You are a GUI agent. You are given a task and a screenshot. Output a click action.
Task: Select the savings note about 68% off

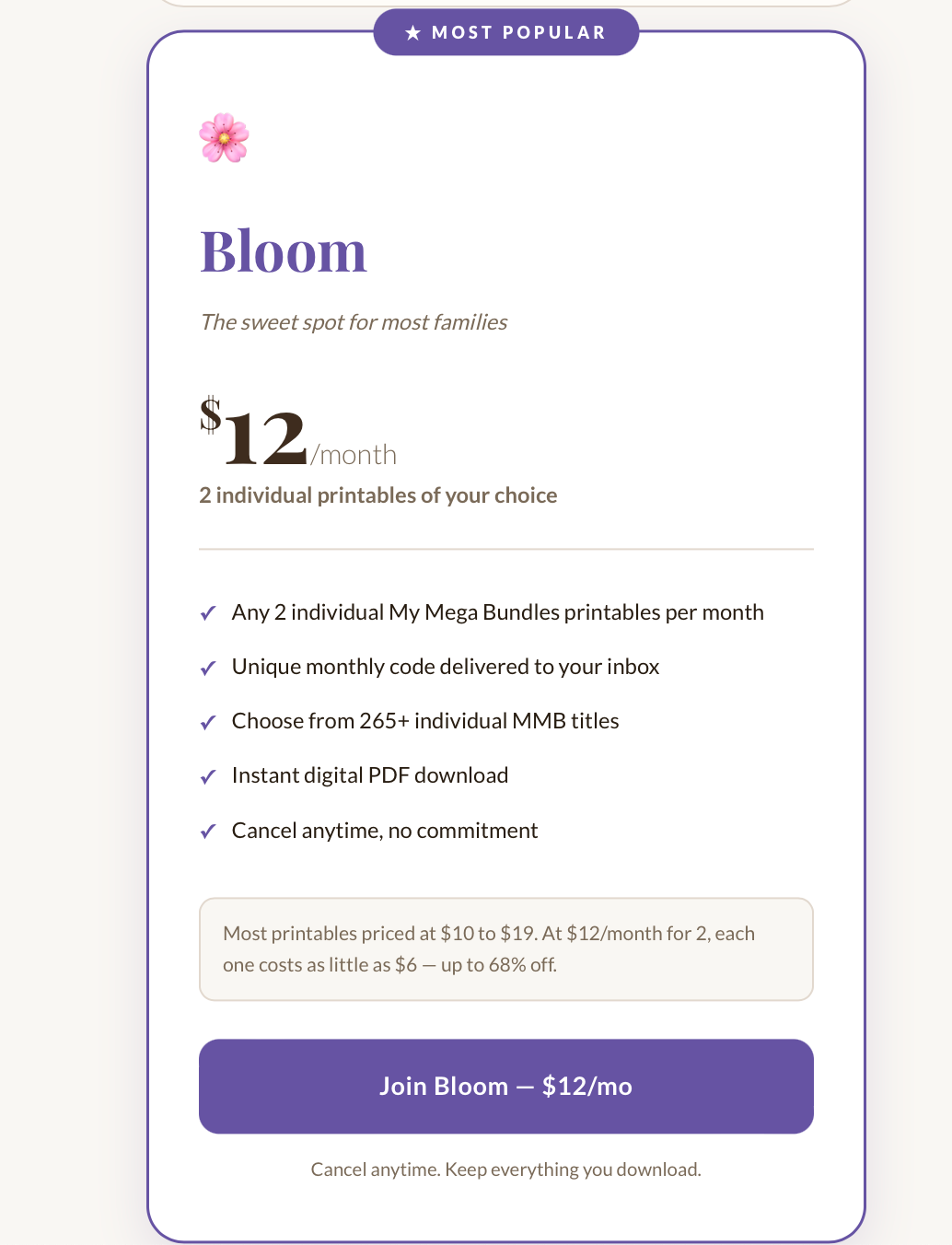505,948
